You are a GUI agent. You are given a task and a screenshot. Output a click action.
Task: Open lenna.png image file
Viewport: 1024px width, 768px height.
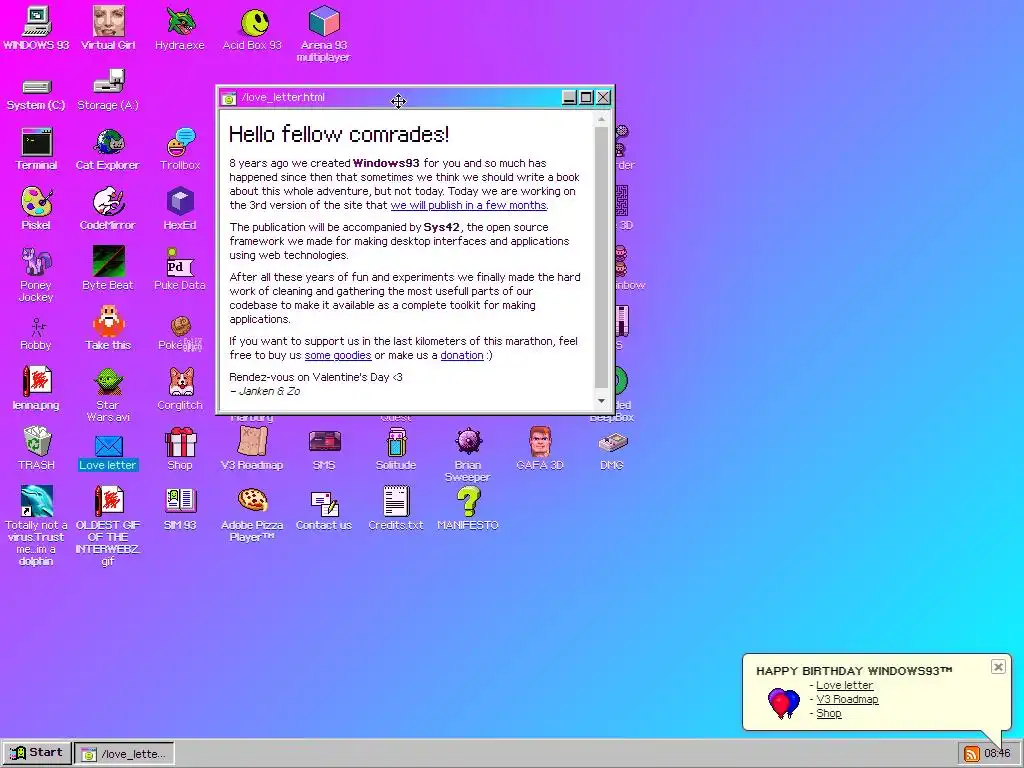(x=36, y=389)
